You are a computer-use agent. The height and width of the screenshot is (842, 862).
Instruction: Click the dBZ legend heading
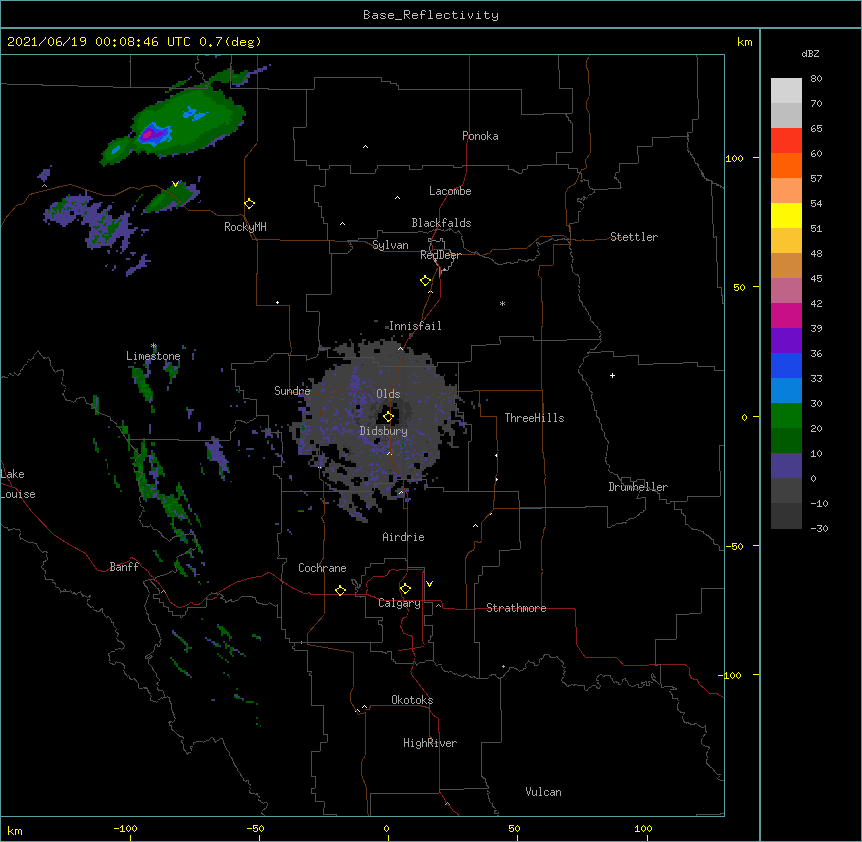(x=810, y=53)
